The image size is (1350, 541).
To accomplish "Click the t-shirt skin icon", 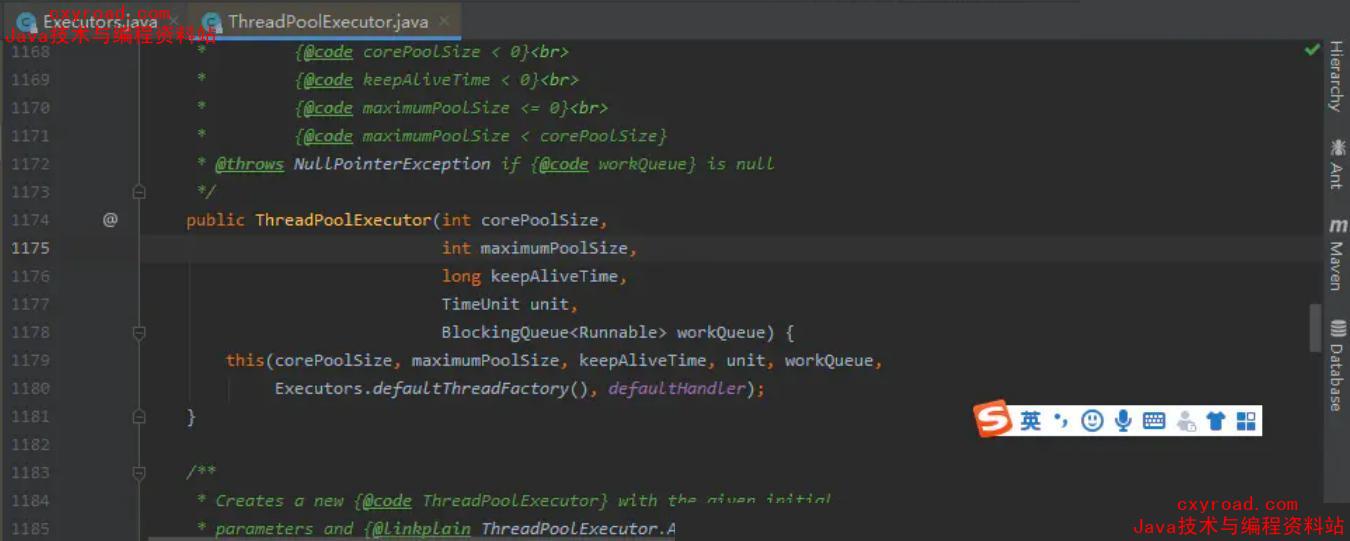I will [x=1216, y=421].
